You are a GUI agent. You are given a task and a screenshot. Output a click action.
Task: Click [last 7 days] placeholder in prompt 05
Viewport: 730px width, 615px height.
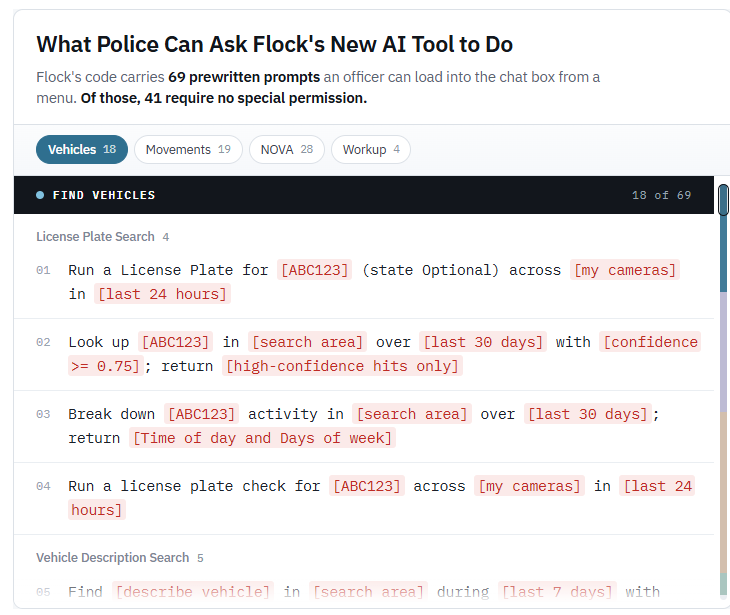[557, 592]
